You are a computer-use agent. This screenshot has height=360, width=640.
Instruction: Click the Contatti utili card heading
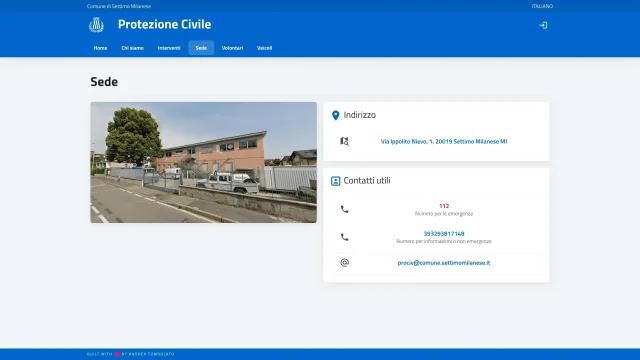pyautogui.click(x=367, y=181)
